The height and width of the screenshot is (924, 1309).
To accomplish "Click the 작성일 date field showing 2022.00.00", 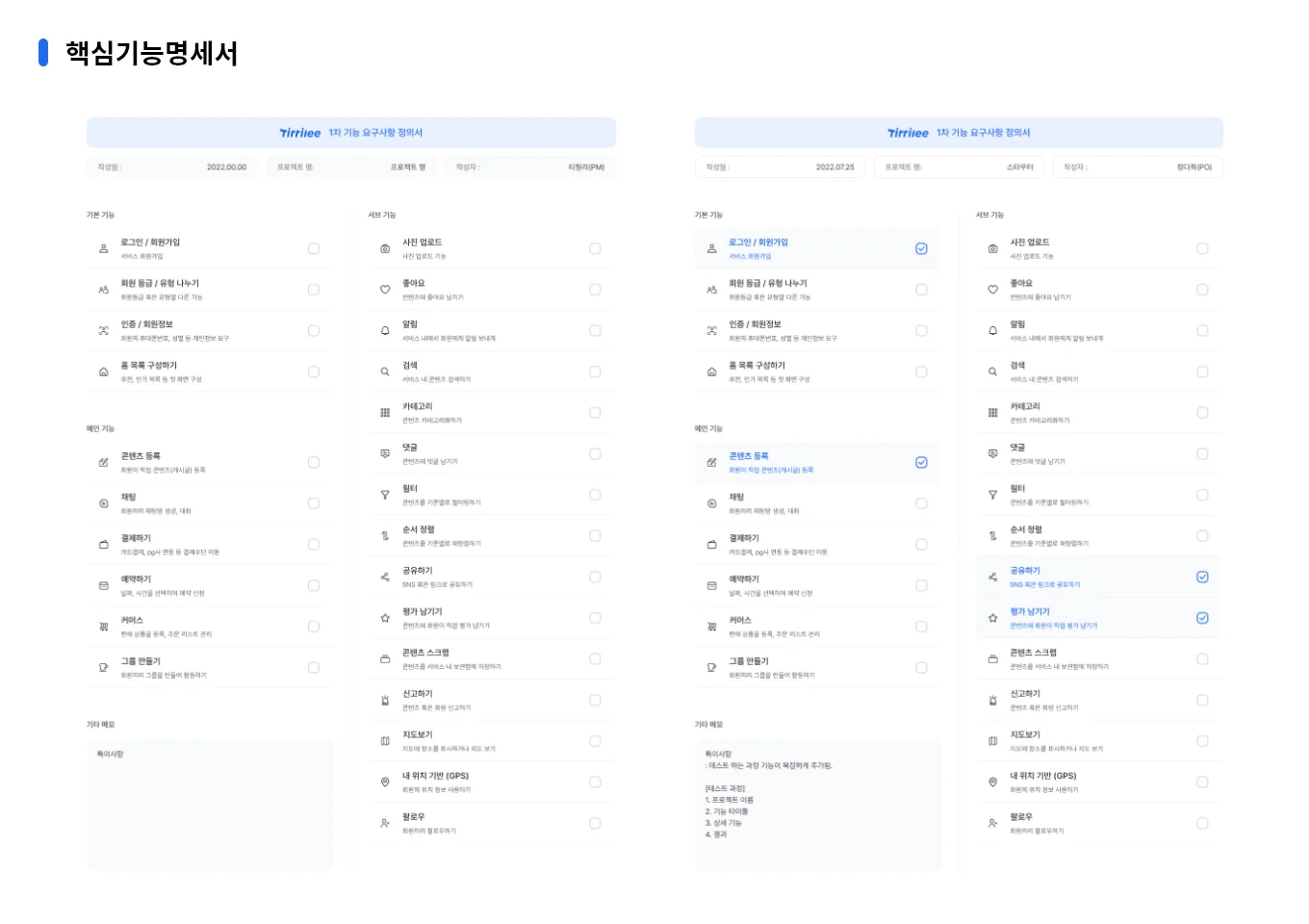I will (x=172, y=167).
